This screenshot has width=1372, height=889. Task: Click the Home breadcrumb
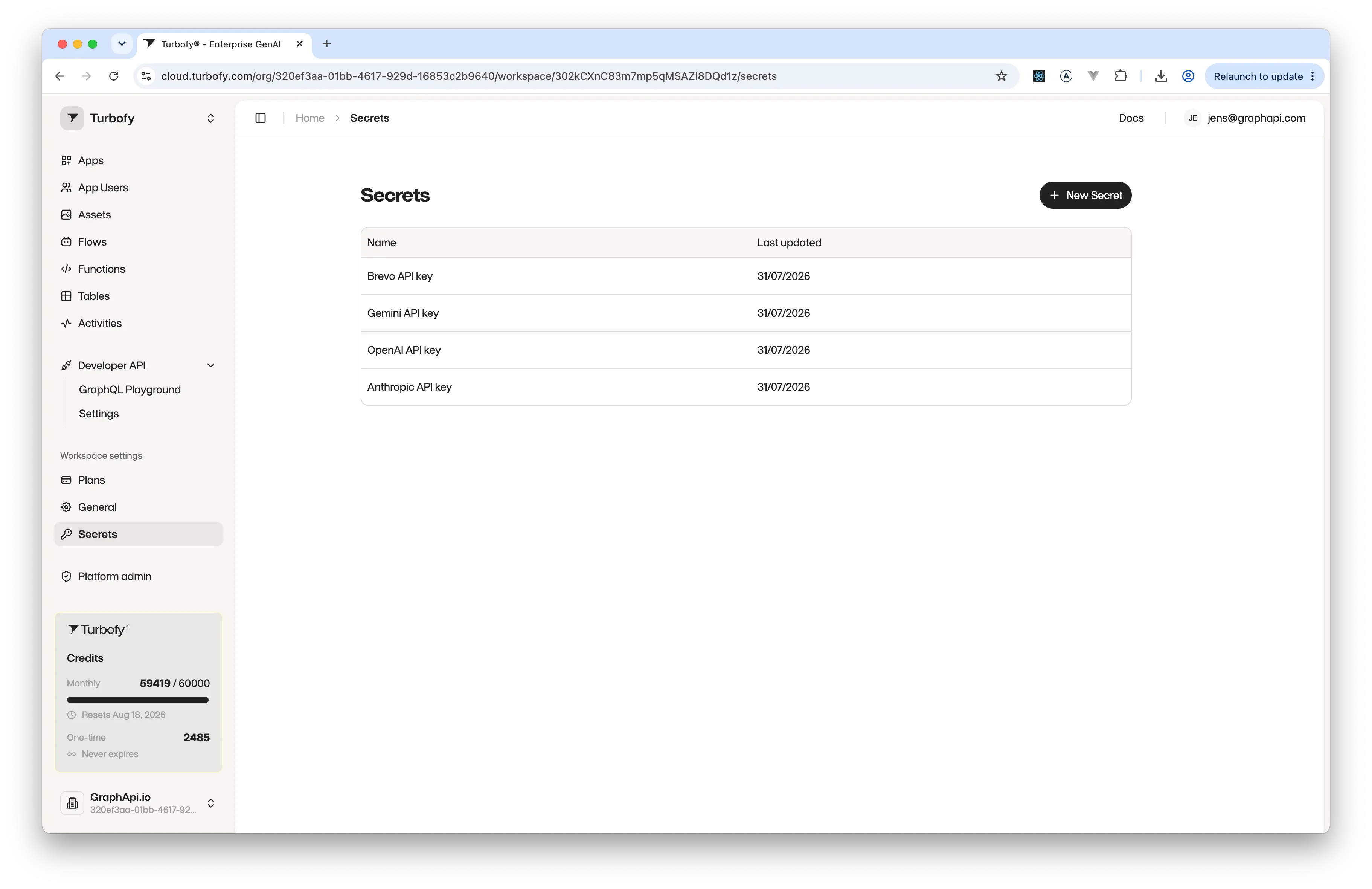pos(310,118)
